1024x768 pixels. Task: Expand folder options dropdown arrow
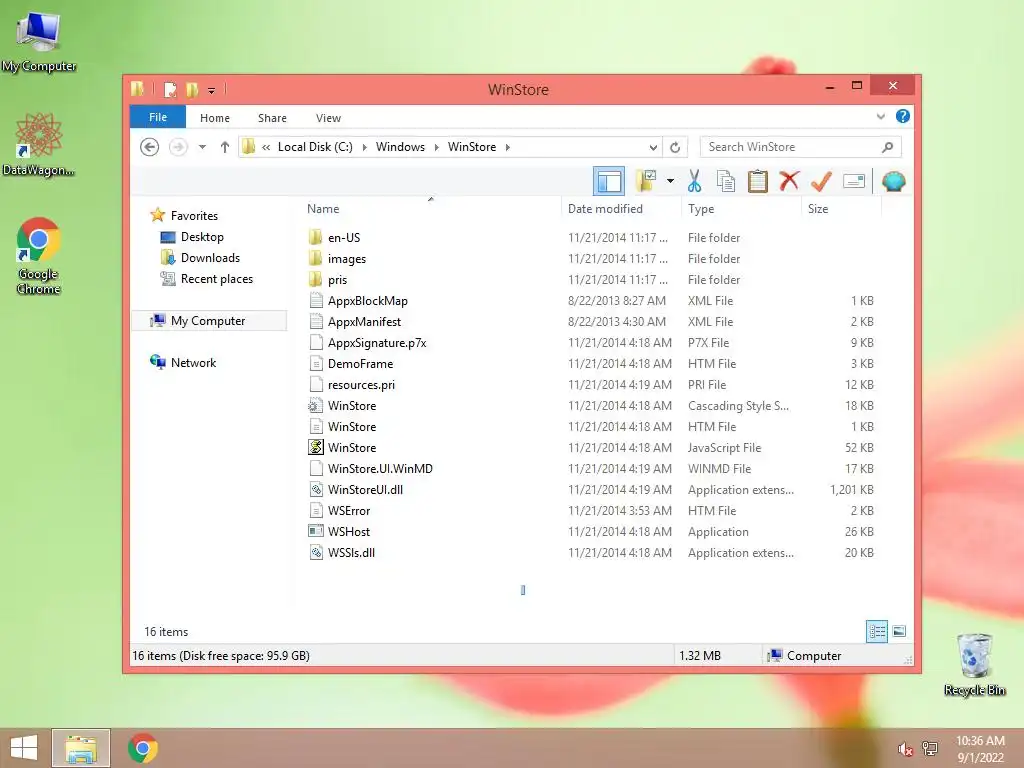tap(670, 181)
